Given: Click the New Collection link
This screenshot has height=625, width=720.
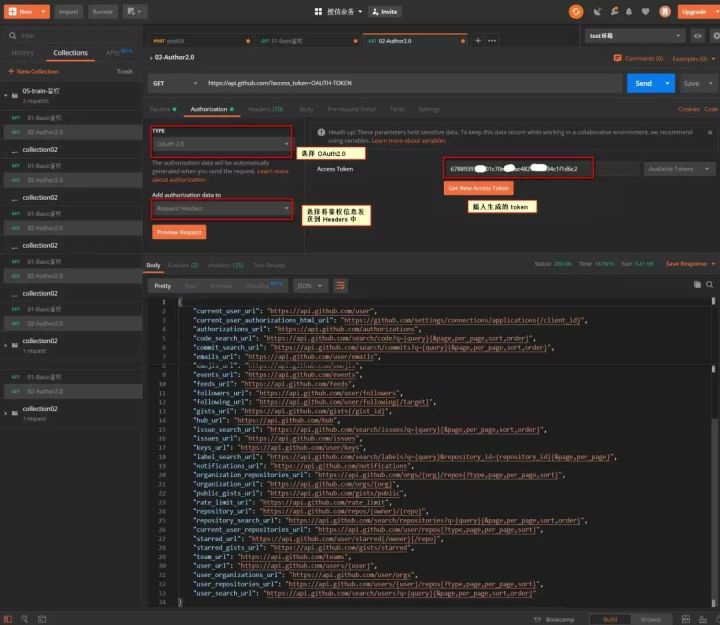Looking at the screenshot, I should point(34,72).
